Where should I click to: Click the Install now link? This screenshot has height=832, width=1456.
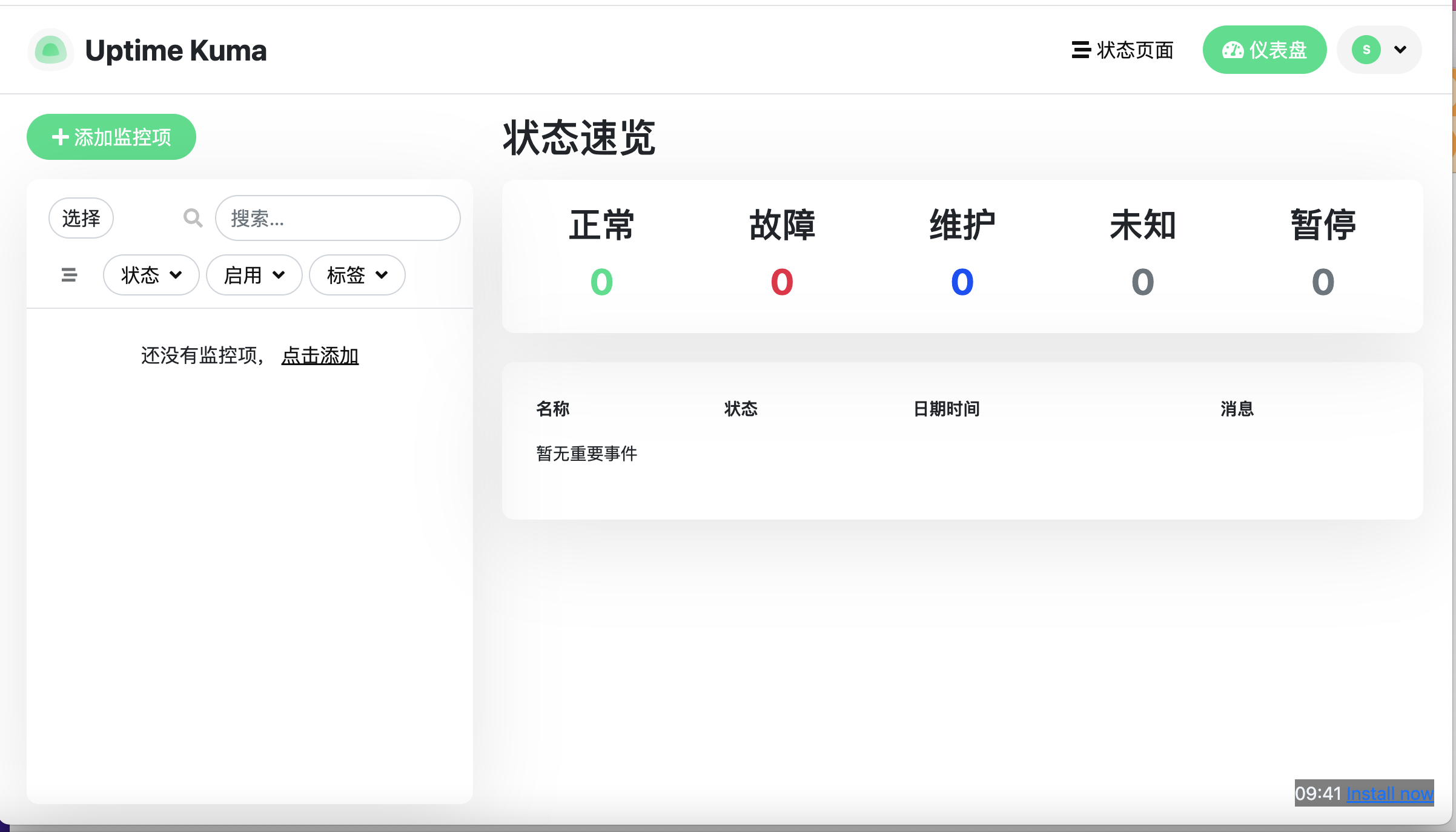tap(1390, 793)
